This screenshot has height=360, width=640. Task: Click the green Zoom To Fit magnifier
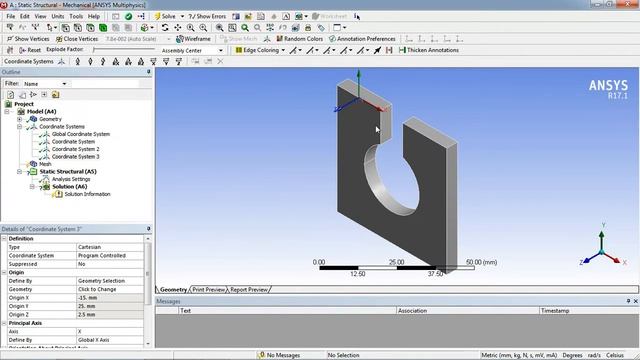click(x=245, y=28)
